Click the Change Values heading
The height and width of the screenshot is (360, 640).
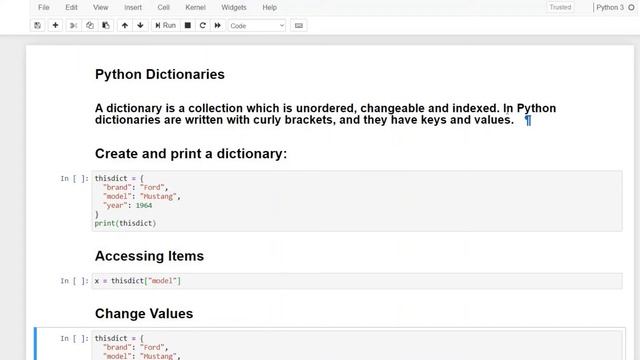pos(144,313)
